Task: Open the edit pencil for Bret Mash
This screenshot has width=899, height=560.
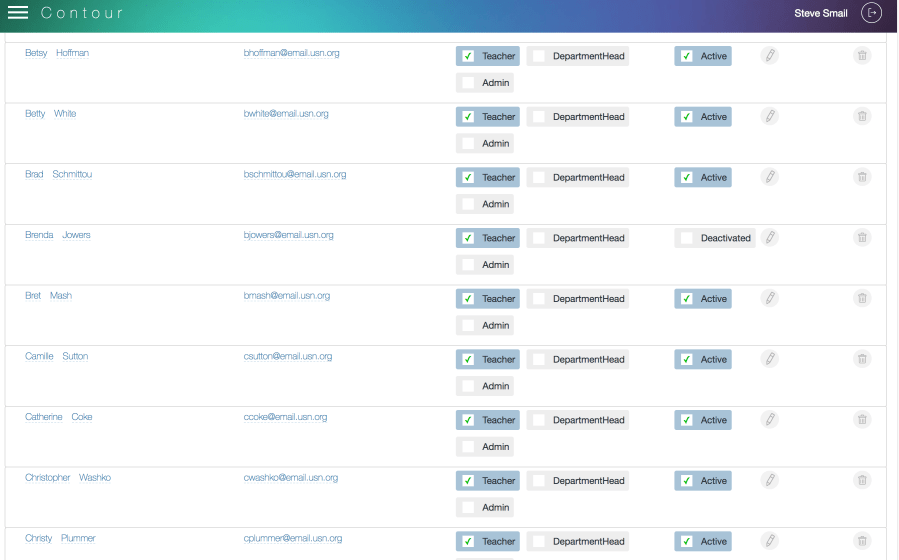Action: 769,298
